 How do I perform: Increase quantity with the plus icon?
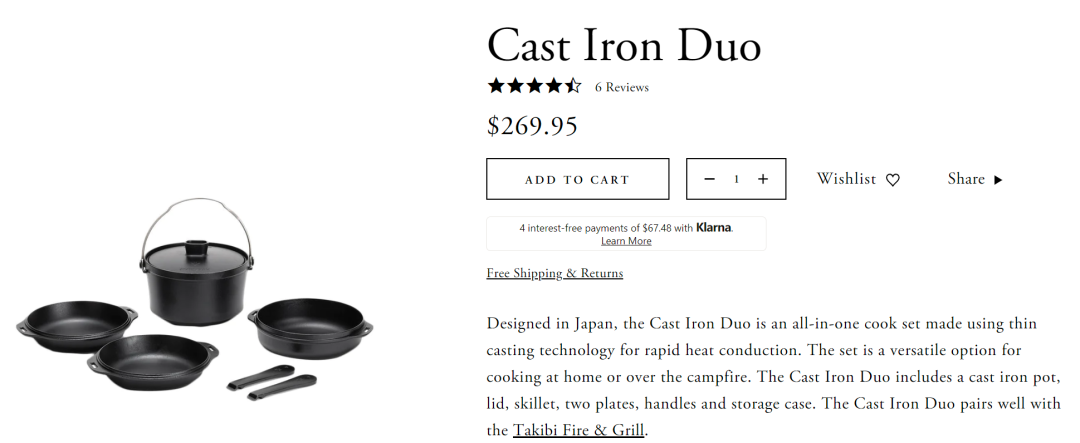pyautogui.click(x=763, y=179)
